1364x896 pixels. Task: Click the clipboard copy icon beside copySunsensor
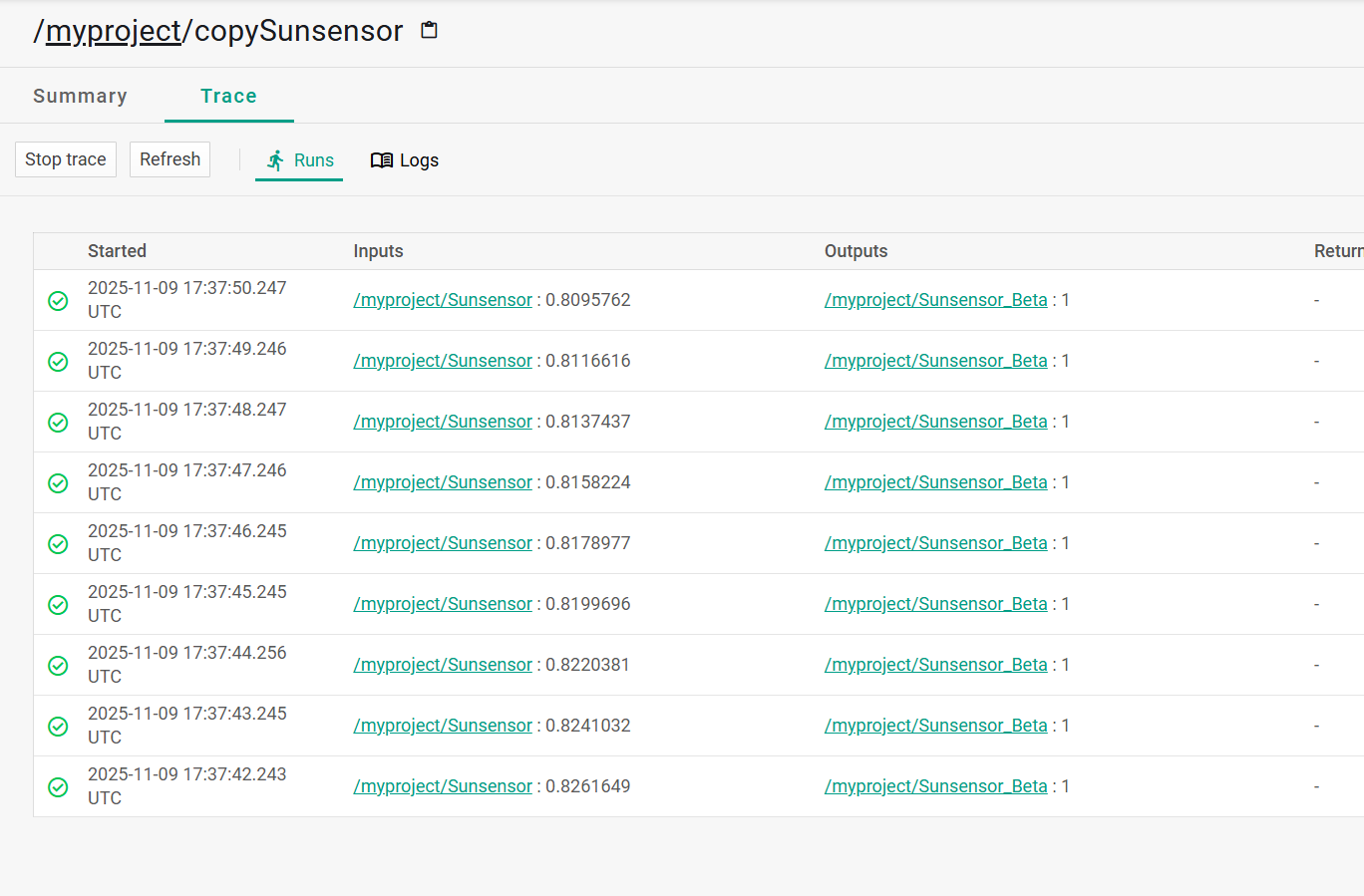click(429, 30)
